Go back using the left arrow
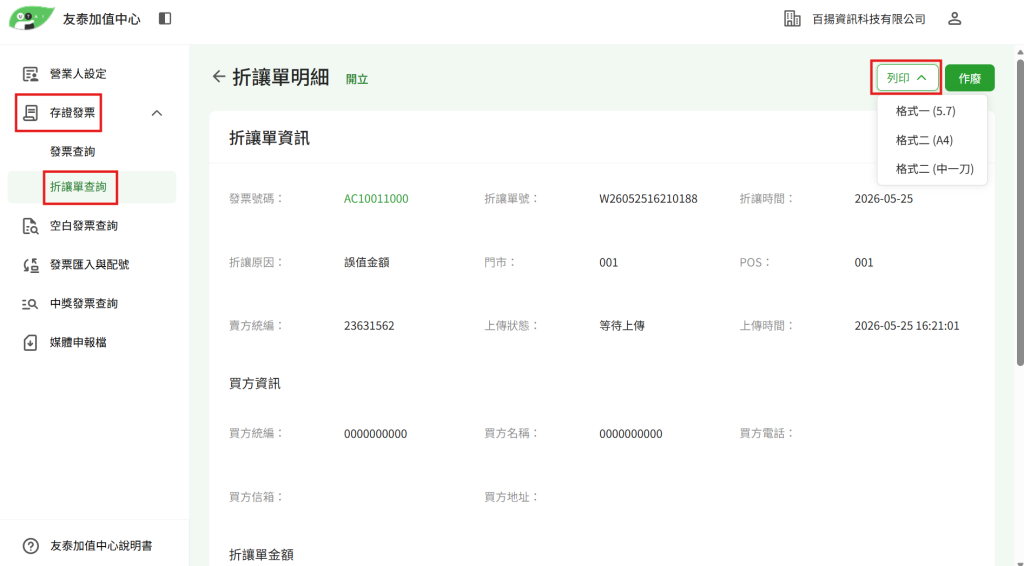 click(x=219, y=77)
